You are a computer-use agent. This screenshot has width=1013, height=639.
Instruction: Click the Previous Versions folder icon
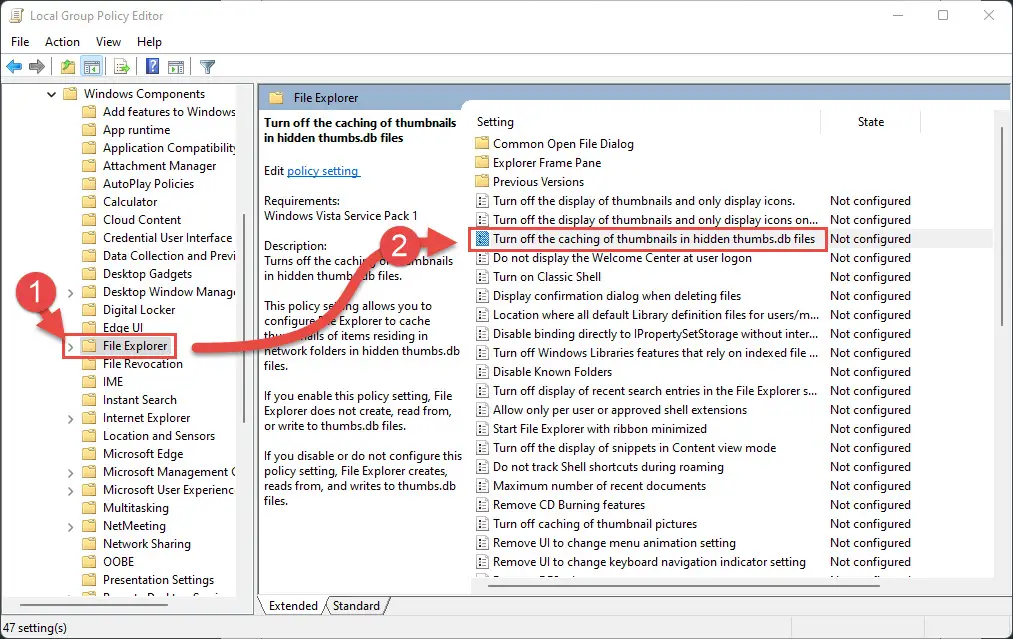(482, 182)
